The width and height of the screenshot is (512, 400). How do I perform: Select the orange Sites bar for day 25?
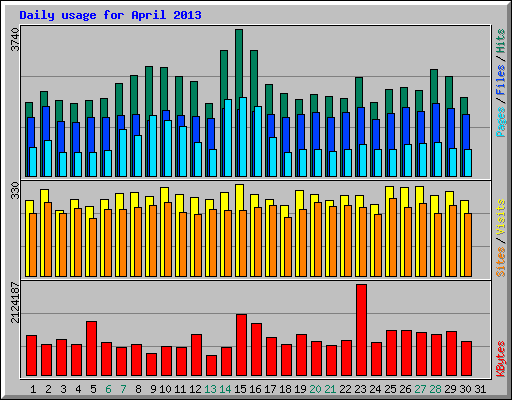393,238
